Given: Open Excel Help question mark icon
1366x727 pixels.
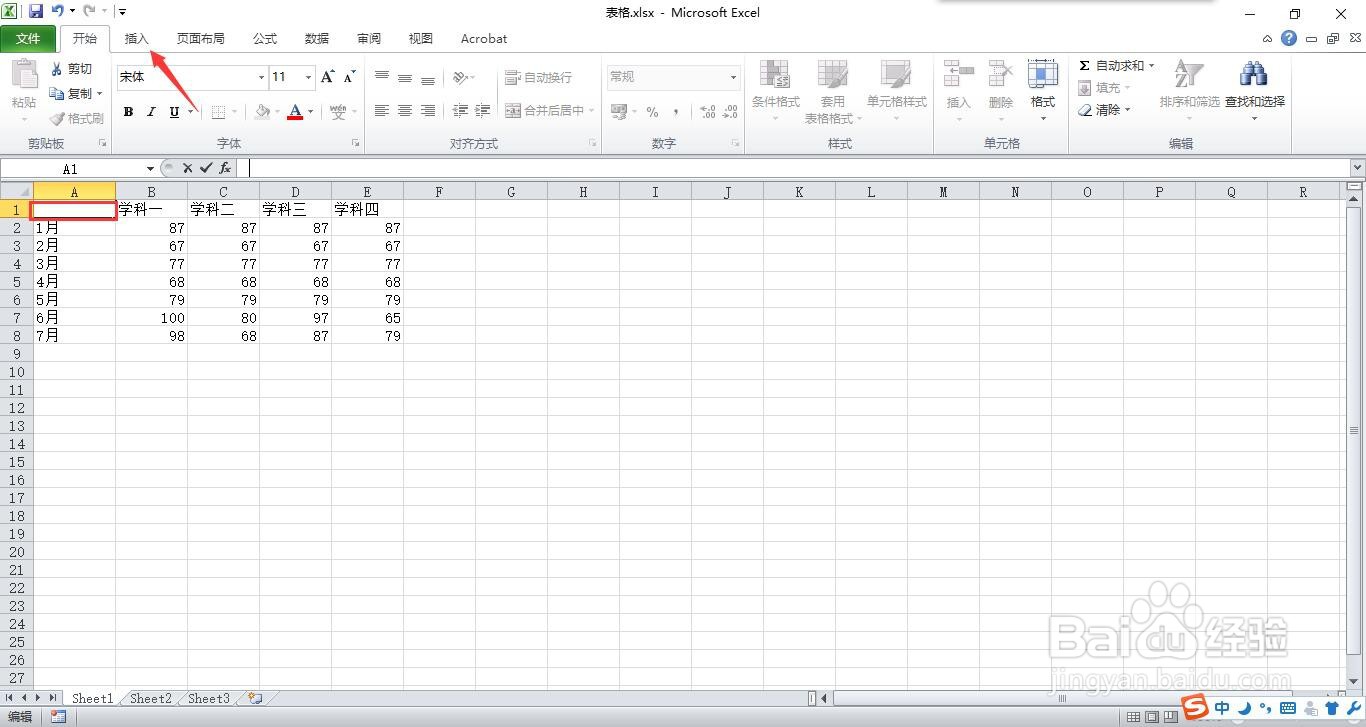Looking at the screenshot, I should point(1289,38).
